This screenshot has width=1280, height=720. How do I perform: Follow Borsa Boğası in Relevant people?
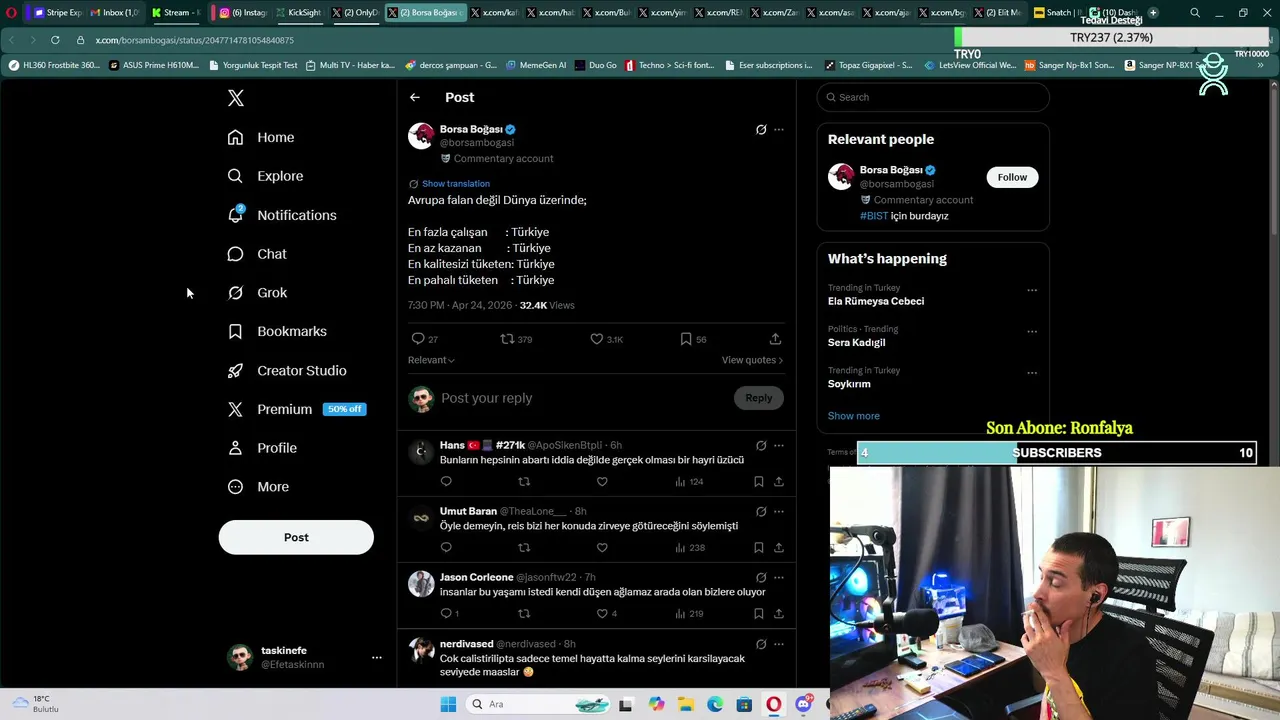1012,177
